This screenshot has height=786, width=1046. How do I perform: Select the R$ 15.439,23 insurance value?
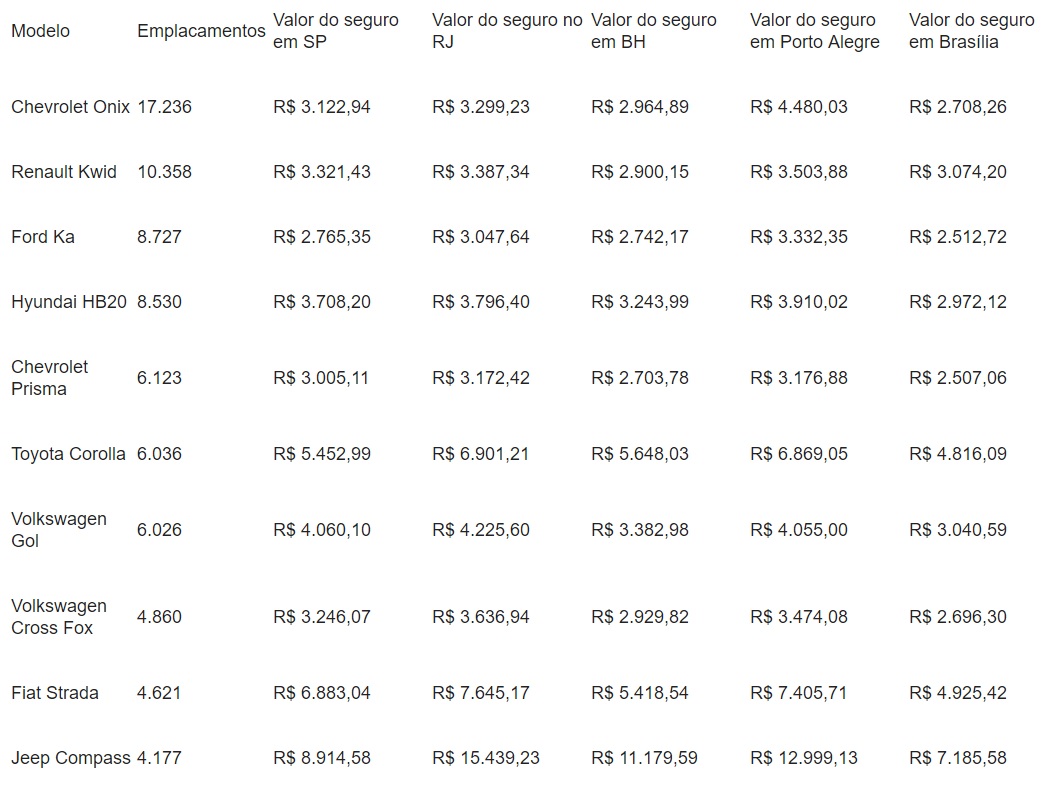(x=486, y=758)
